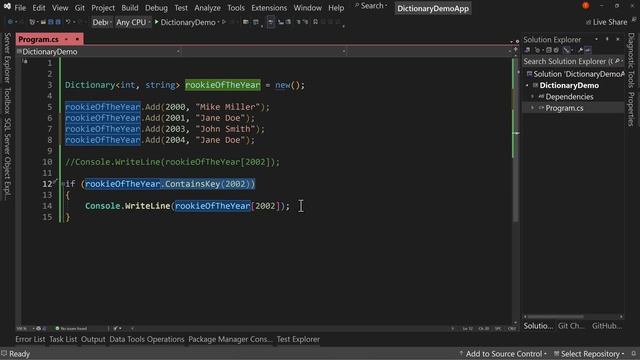Expand the Program.cs tree node
The width and height of the screenshot is (640, 360).
point(532,108)
